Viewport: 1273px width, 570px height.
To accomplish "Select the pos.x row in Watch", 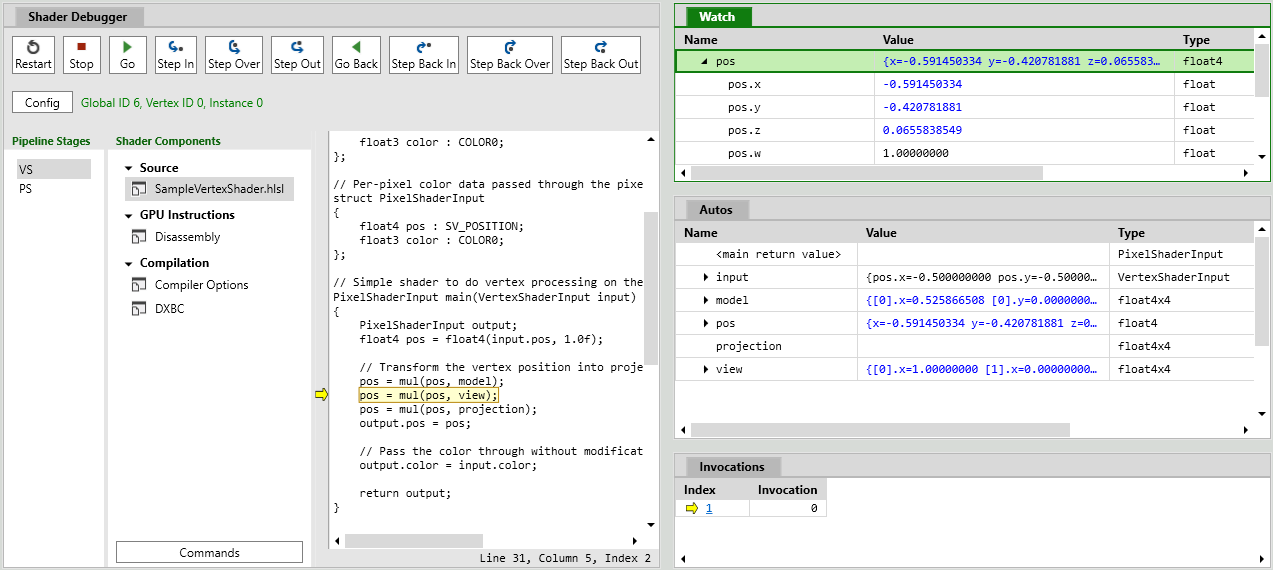I will point(964,84).
